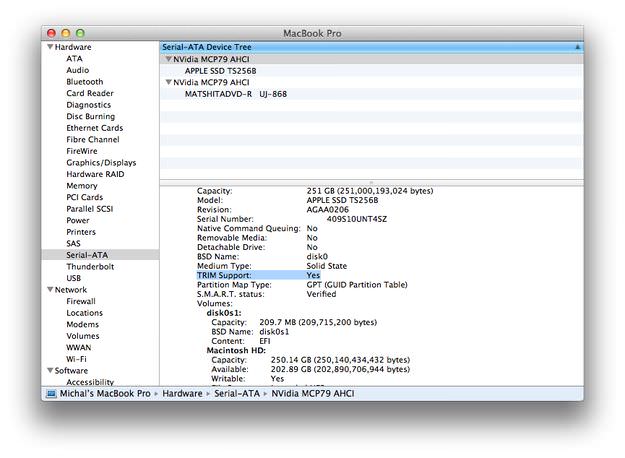
Task: Click Michal's MacBook Pro in path bar
Action: click(105, 394)
